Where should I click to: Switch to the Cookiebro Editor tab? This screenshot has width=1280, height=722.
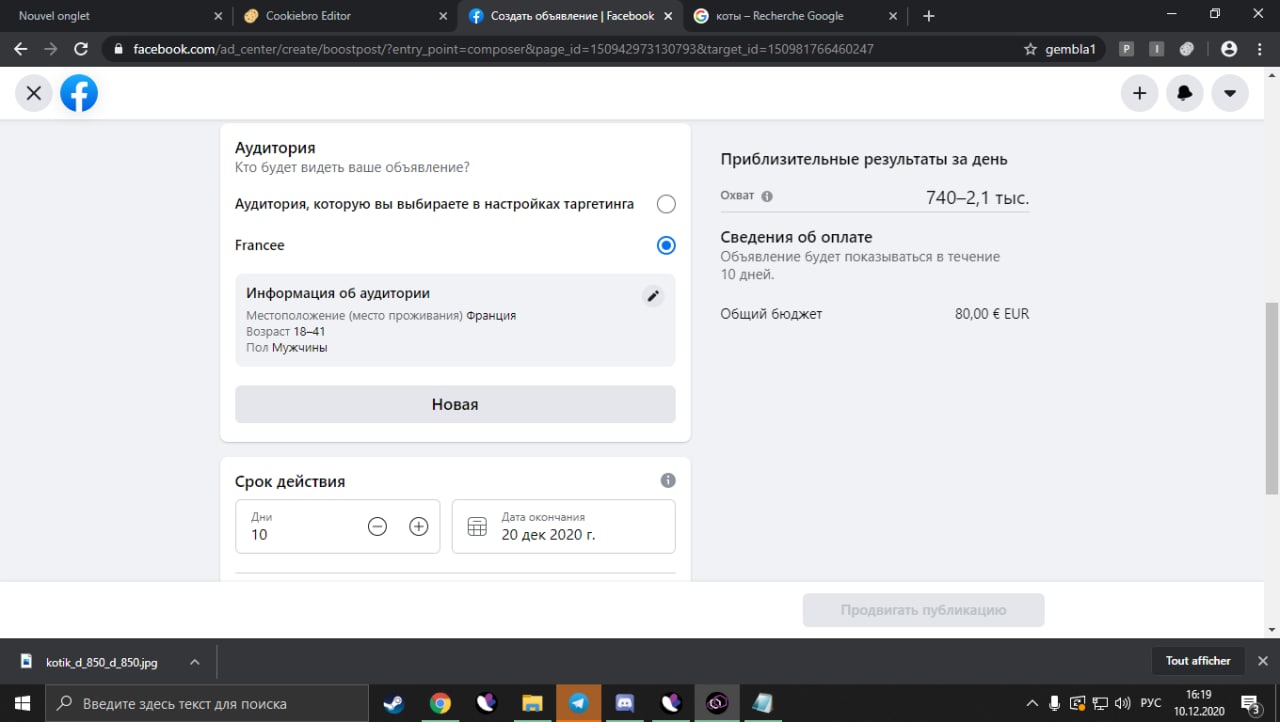[x=343, y=16]
